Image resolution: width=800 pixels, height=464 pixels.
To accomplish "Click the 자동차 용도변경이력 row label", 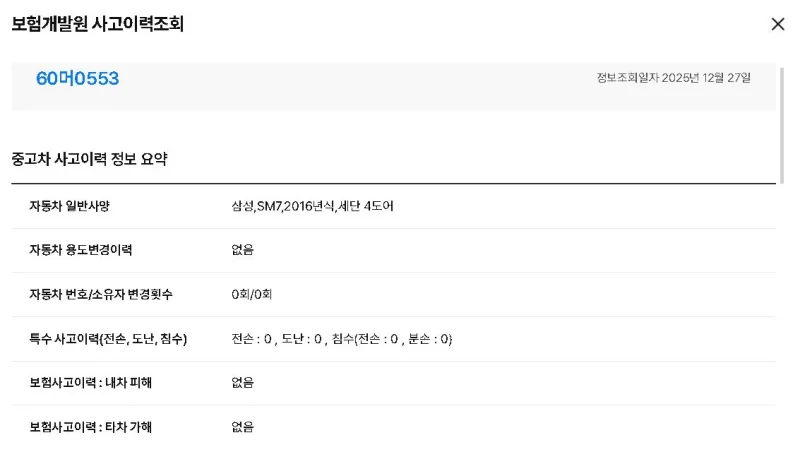I will pyautogui.click(x=81, y=250).
